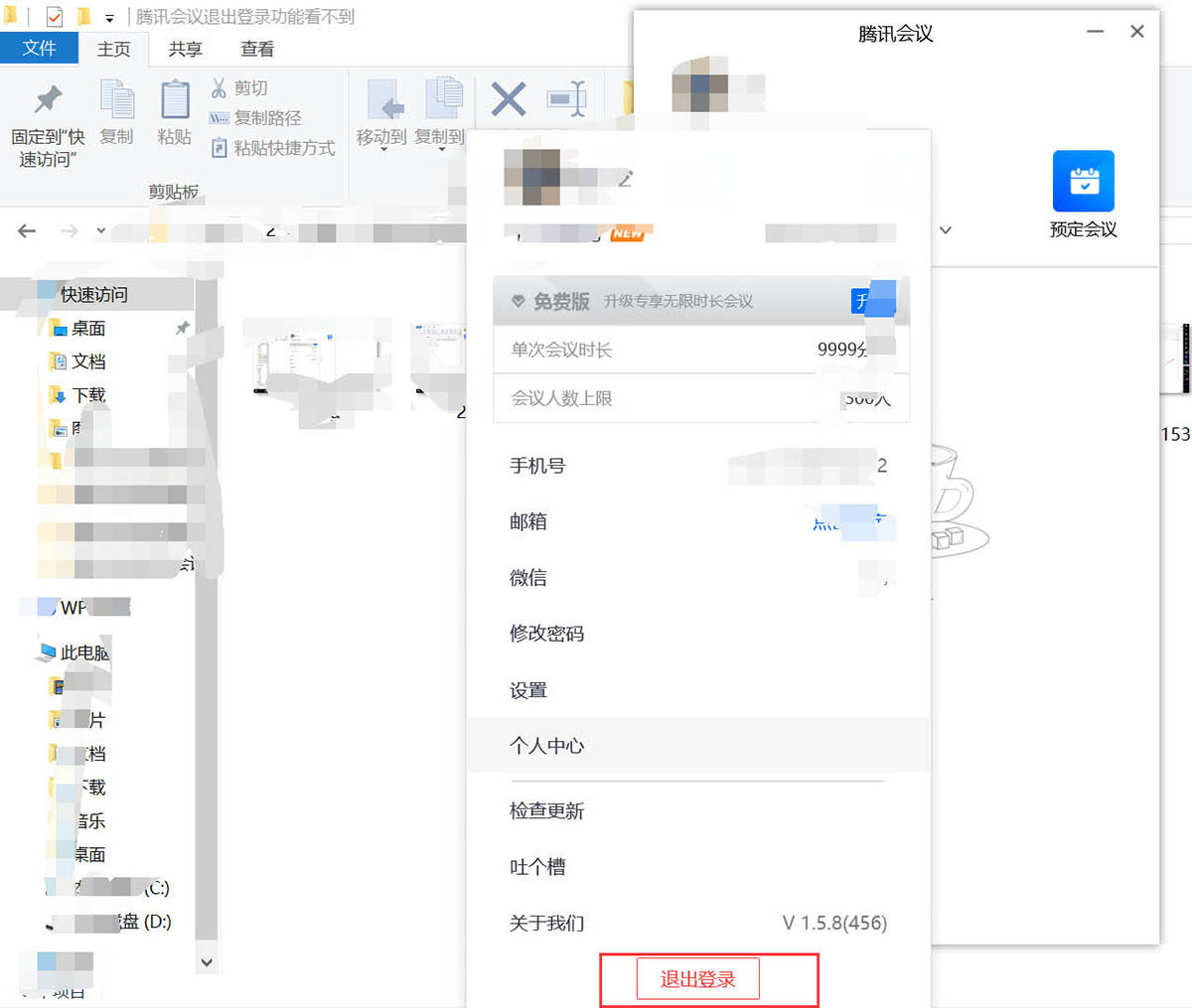This screenshot has width=1192, height=1008.
Task: Open the recent locations dropdown arrow
Action: click(101, 230)
